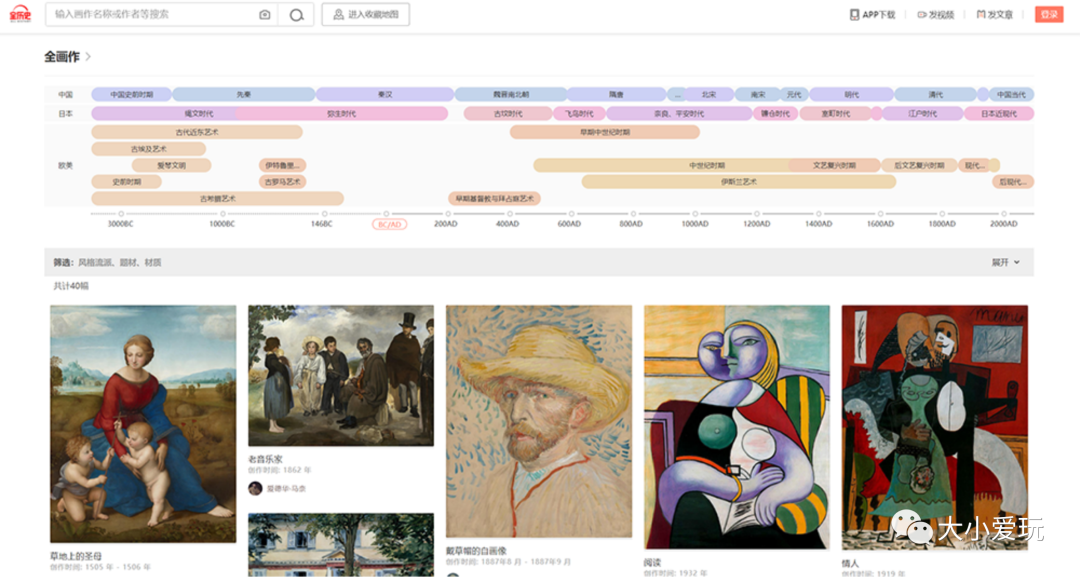Image resolution: width=1080 pixels, height=577 pixels.
Task: Expand the filter panel with 展开
Action: pyautogui.click(x=1005, y=262)
